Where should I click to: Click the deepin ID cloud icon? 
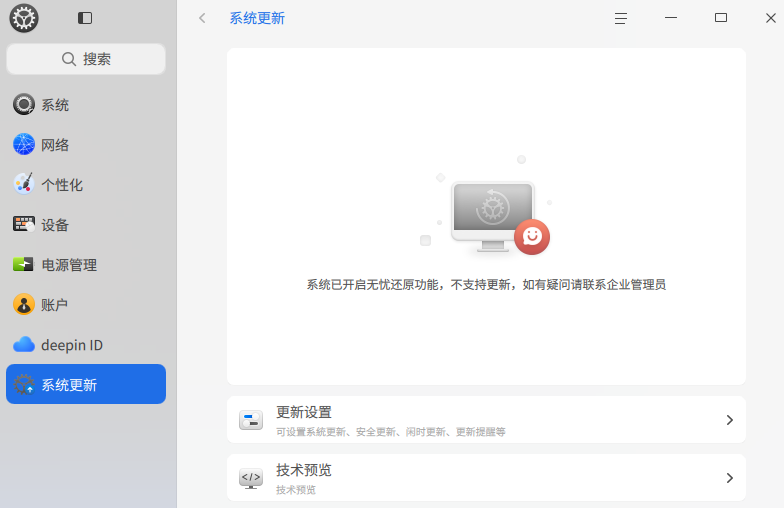pos(24,344)
